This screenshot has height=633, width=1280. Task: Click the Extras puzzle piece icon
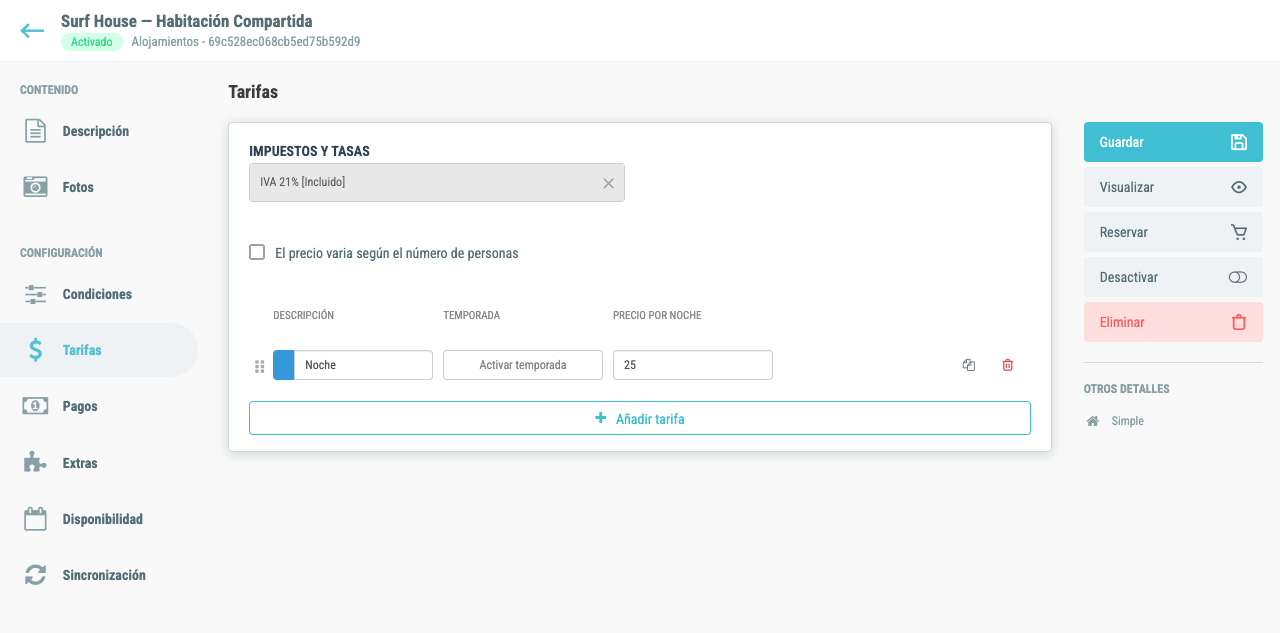35,462
